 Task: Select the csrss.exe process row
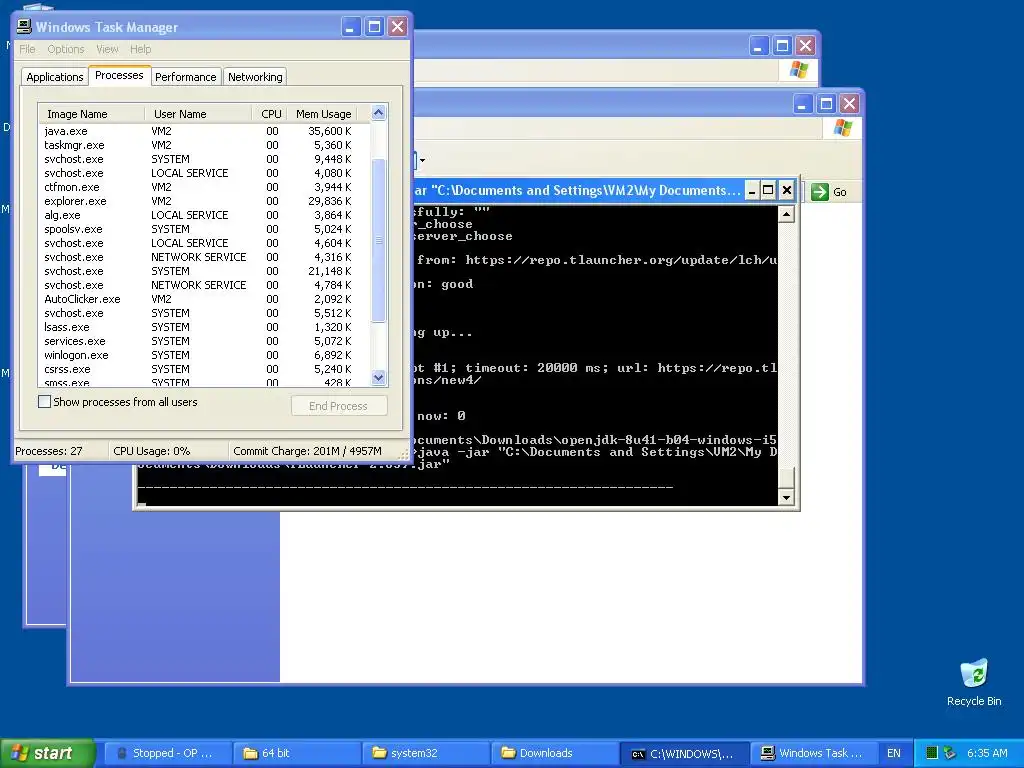(204, 369)
